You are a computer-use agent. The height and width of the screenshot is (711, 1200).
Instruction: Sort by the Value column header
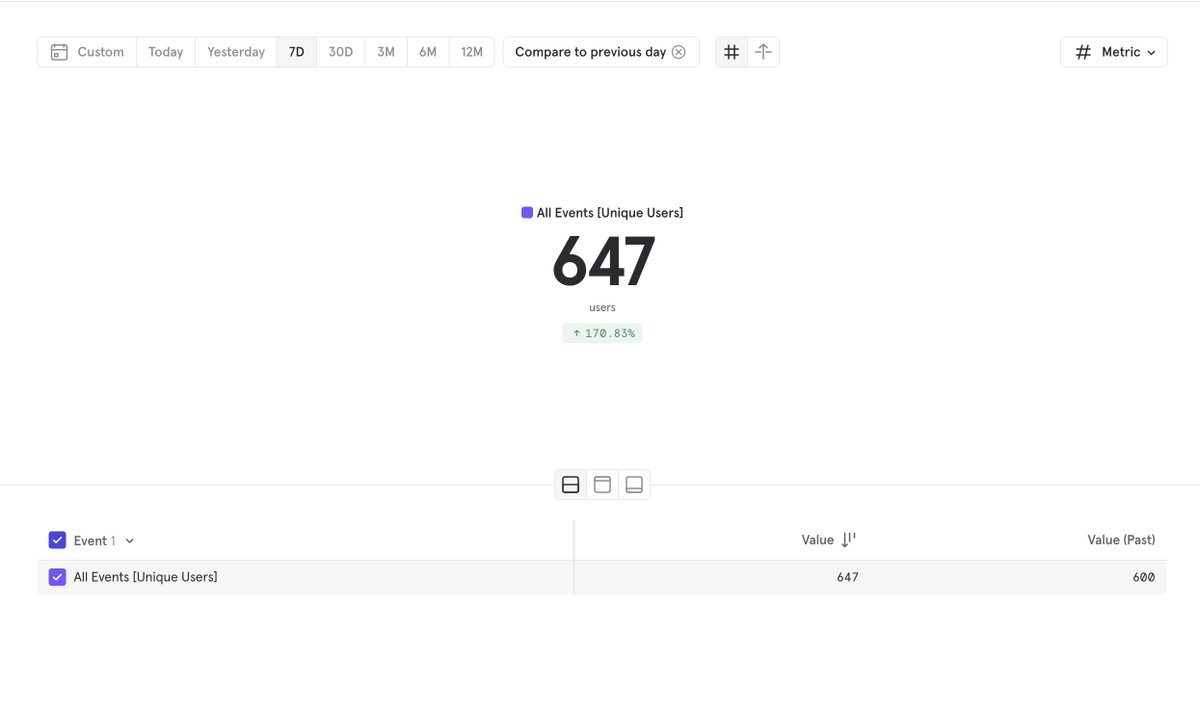point(817,540)
